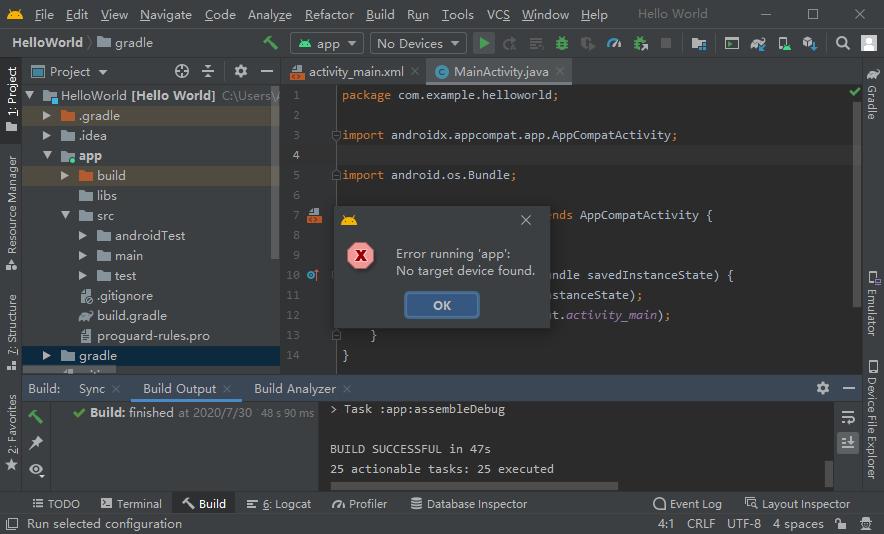Click the Search Everywhere magnifier icon
The width and height of the screenshot is (884, 534).
click(842, 43)
